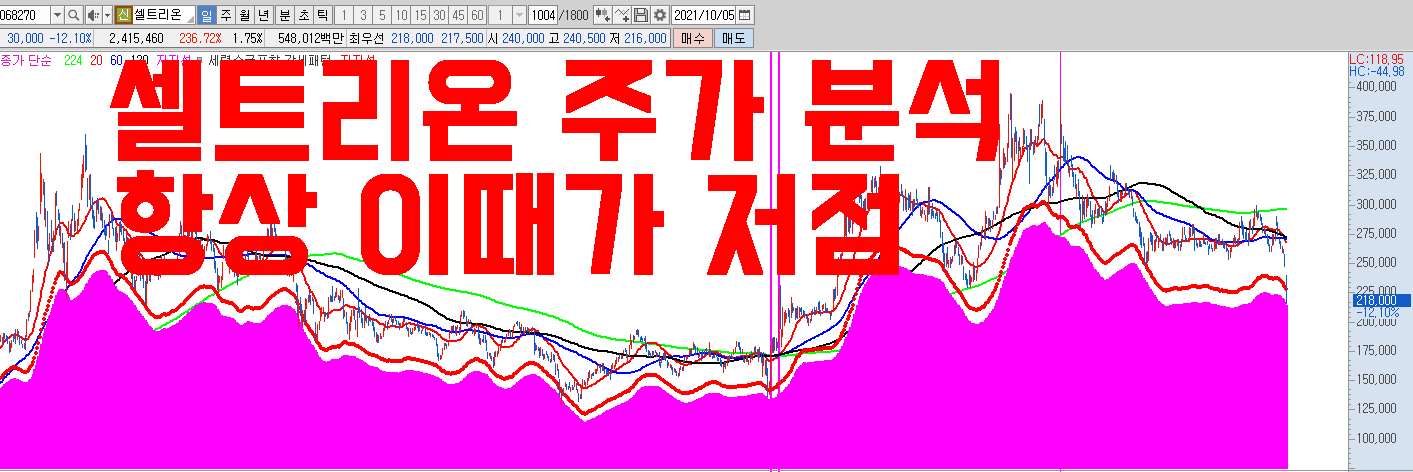Screen dimensions: 1413x472
Task: Click the ask price 218,000 value
Action: click(412, 38)
